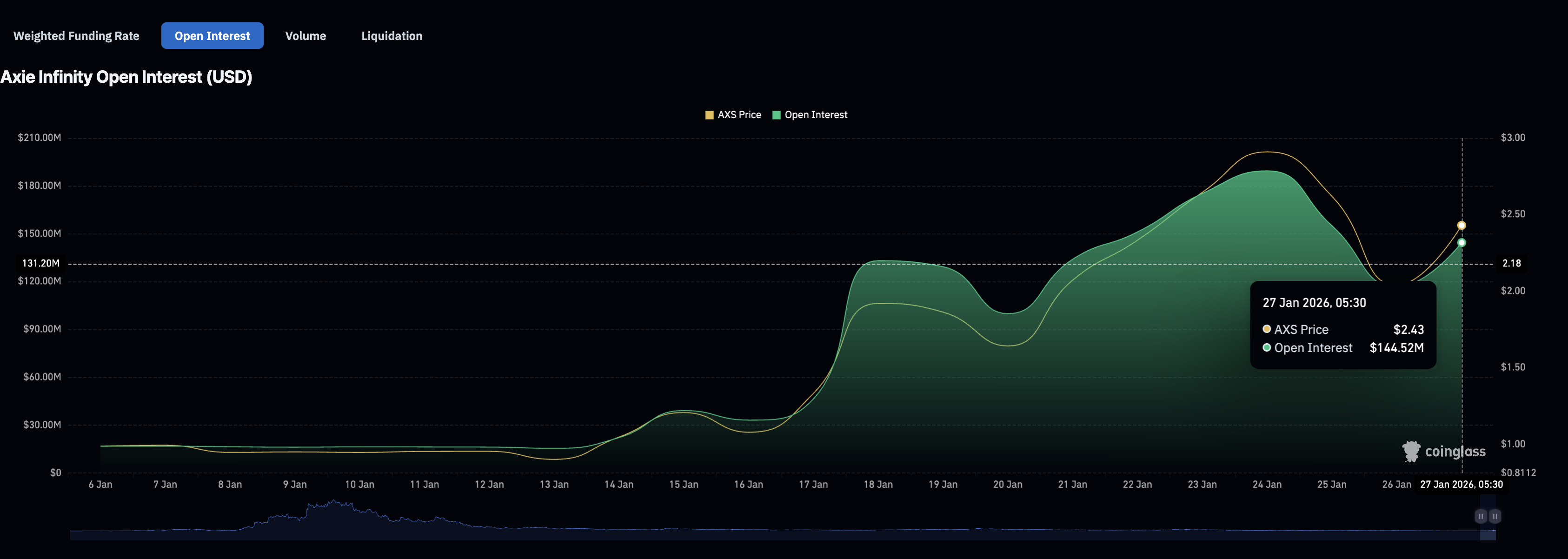Click the 2.18 crosshair label on right axis

[1511, 264]
